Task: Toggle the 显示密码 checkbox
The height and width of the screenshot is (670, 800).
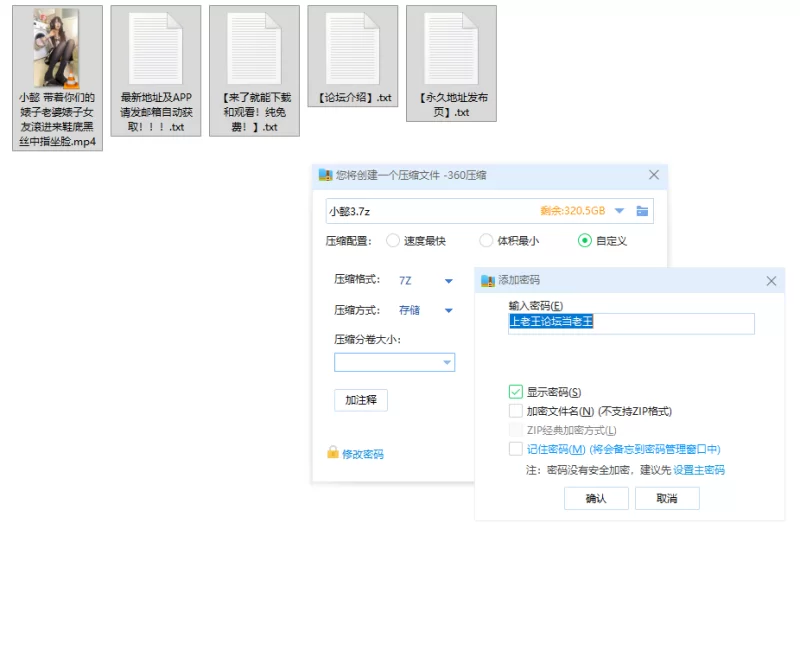Action: click(x=516, y=392)
